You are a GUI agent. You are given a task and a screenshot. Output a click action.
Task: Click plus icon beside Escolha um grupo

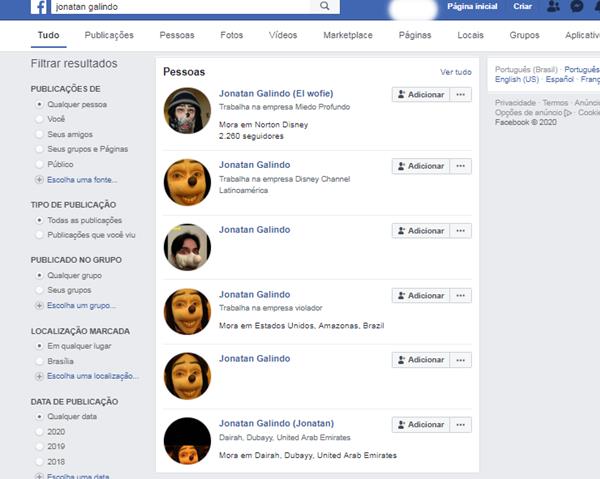pos(39,305)
